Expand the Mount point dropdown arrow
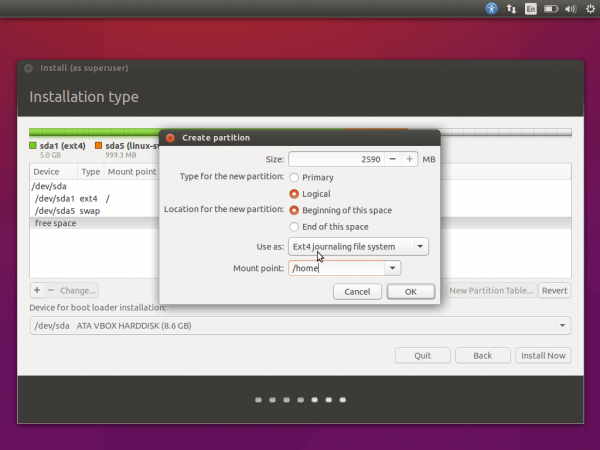The width and height of the screenshot is (600, 450). (393, 268)
